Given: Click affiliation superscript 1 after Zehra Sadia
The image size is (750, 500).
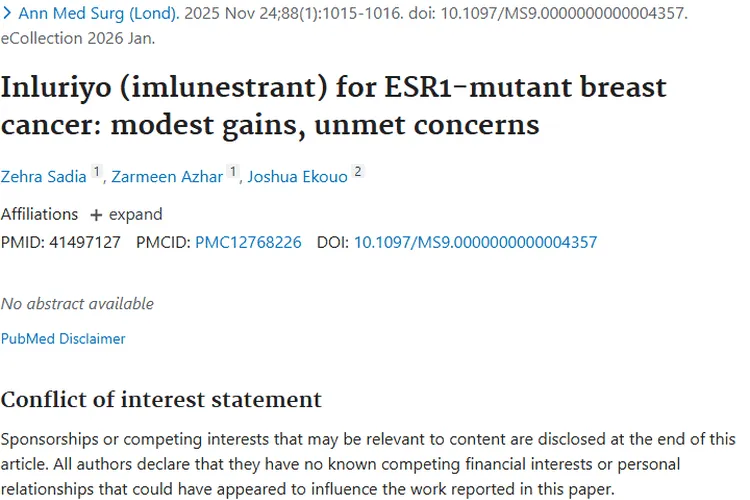Looking at the screenshot, I should point(97,172).
